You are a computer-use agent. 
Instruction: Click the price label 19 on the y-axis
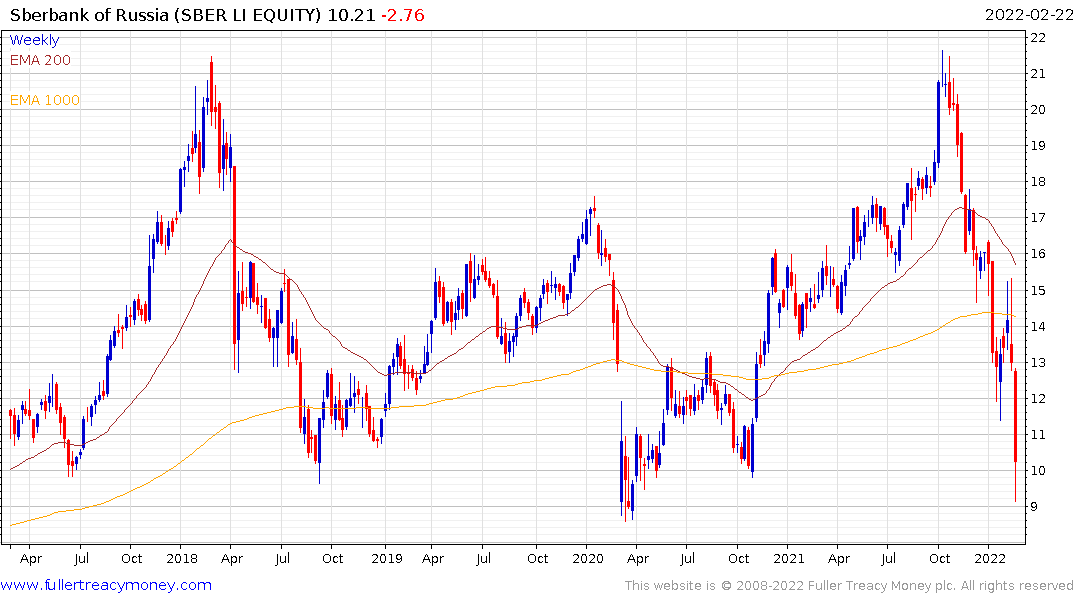[1038, 145]
